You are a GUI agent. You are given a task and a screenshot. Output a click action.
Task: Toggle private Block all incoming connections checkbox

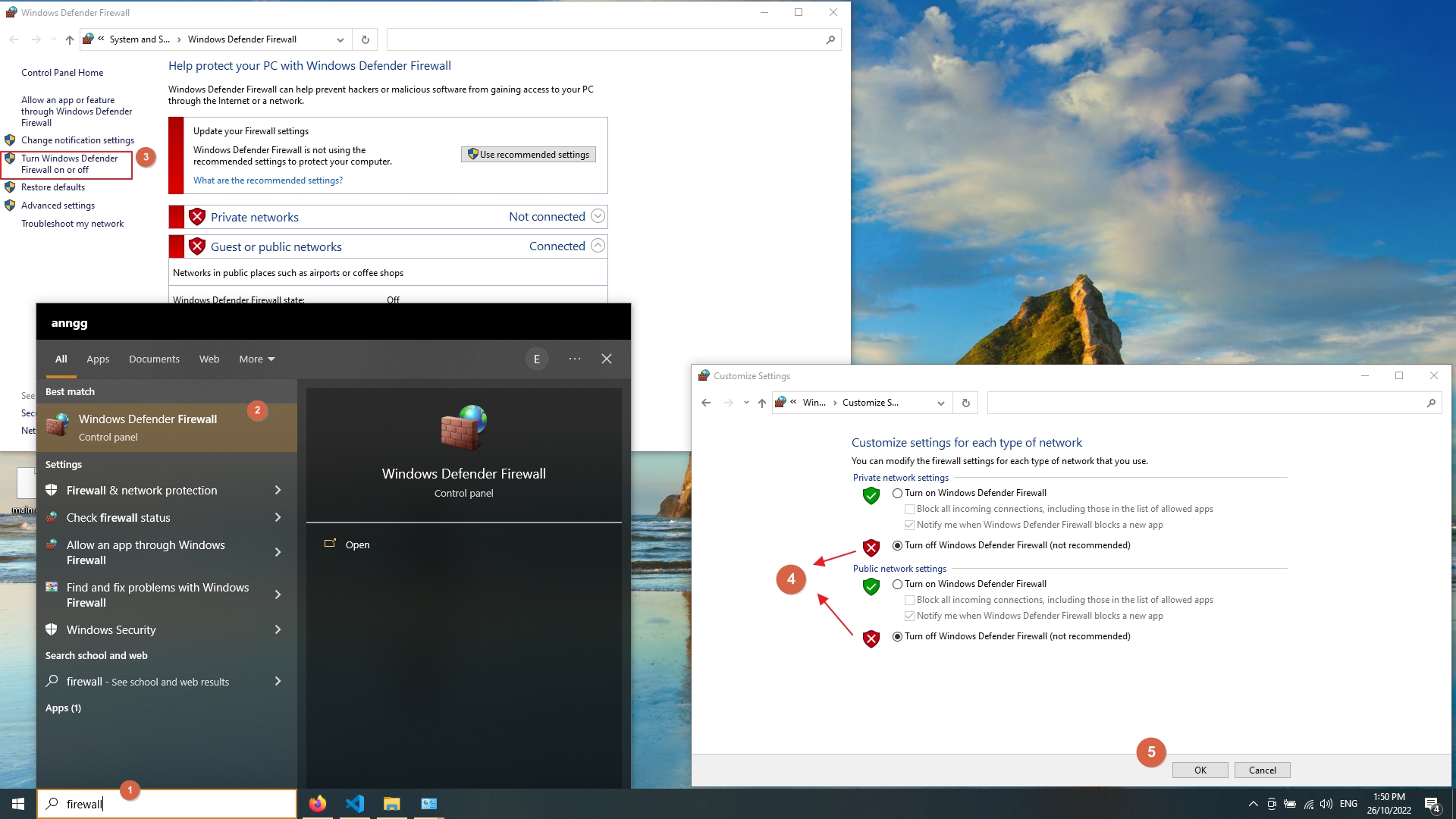click(909, 509)
